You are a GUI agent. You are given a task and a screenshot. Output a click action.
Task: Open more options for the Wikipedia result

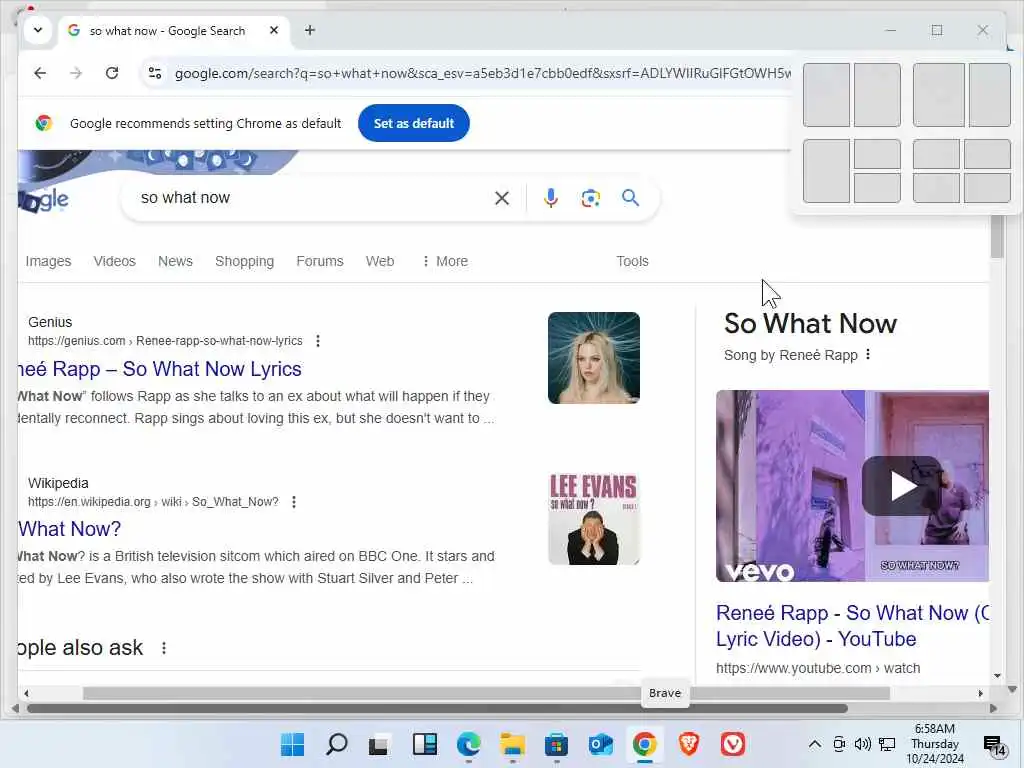294,502
